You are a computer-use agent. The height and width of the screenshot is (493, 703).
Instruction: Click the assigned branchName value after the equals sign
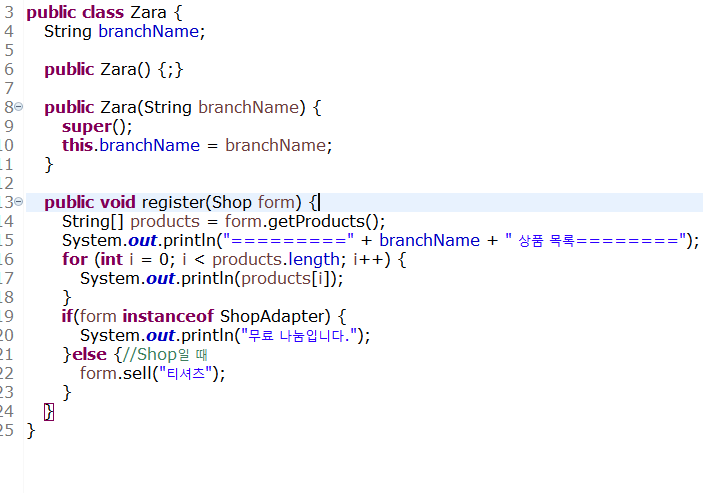point(276,145)
